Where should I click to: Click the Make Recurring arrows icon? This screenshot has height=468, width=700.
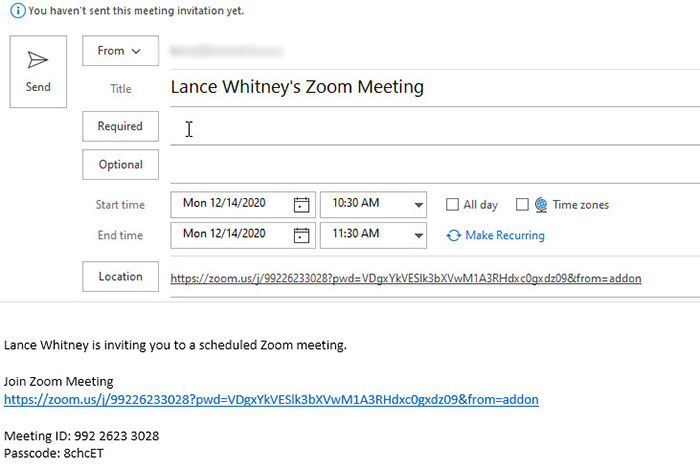click(454, 236)
